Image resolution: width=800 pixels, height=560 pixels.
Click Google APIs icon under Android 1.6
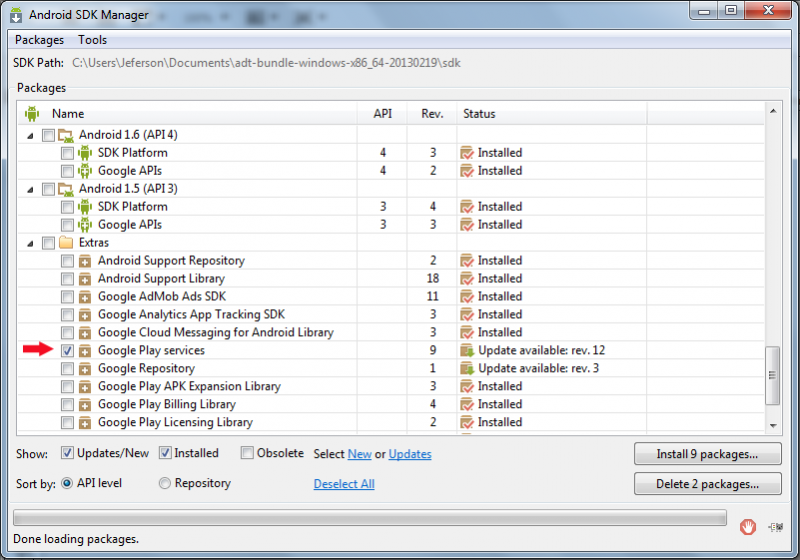pyautogui.click(x=85, y=171)
